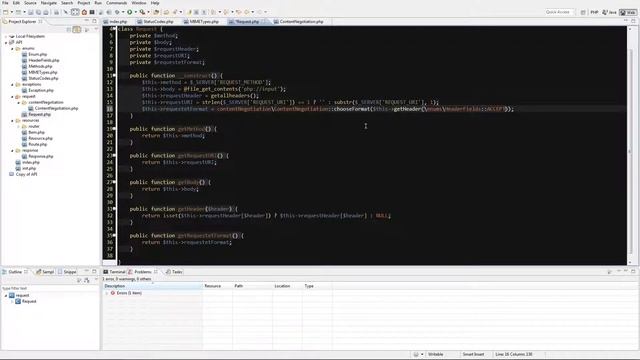Open the Run menu

(98, 3)
